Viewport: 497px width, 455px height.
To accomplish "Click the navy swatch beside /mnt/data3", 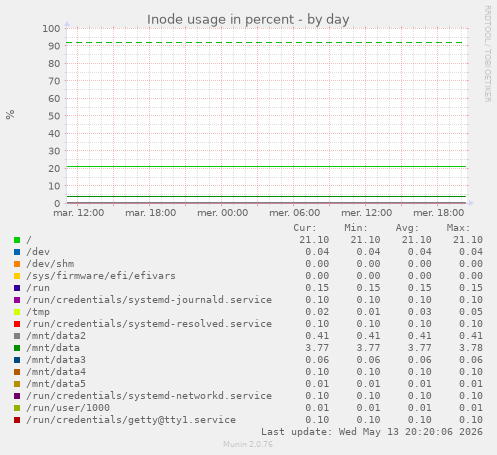I will click(17, 360).
